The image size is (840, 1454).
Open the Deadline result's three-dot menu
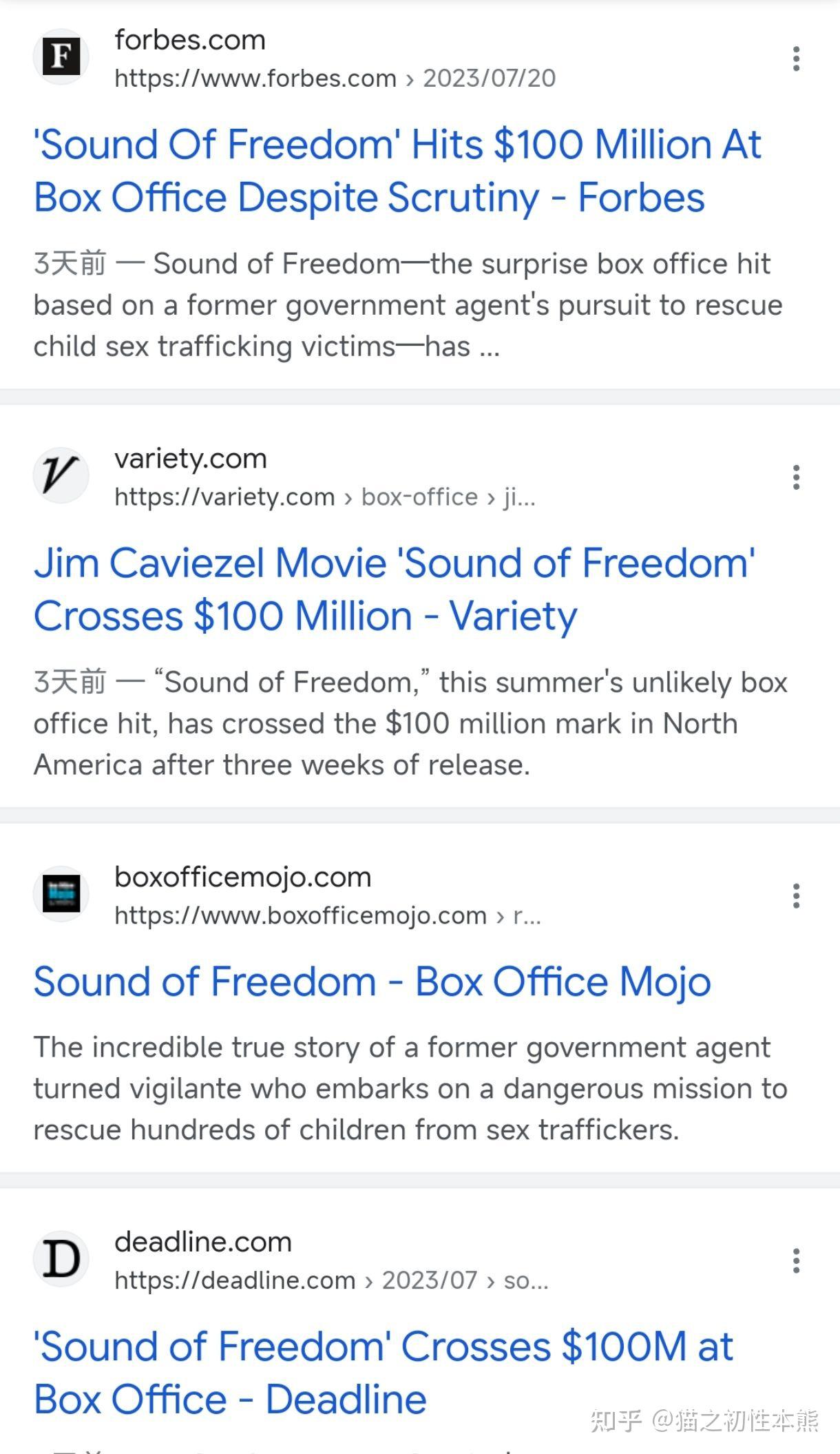796,1260
